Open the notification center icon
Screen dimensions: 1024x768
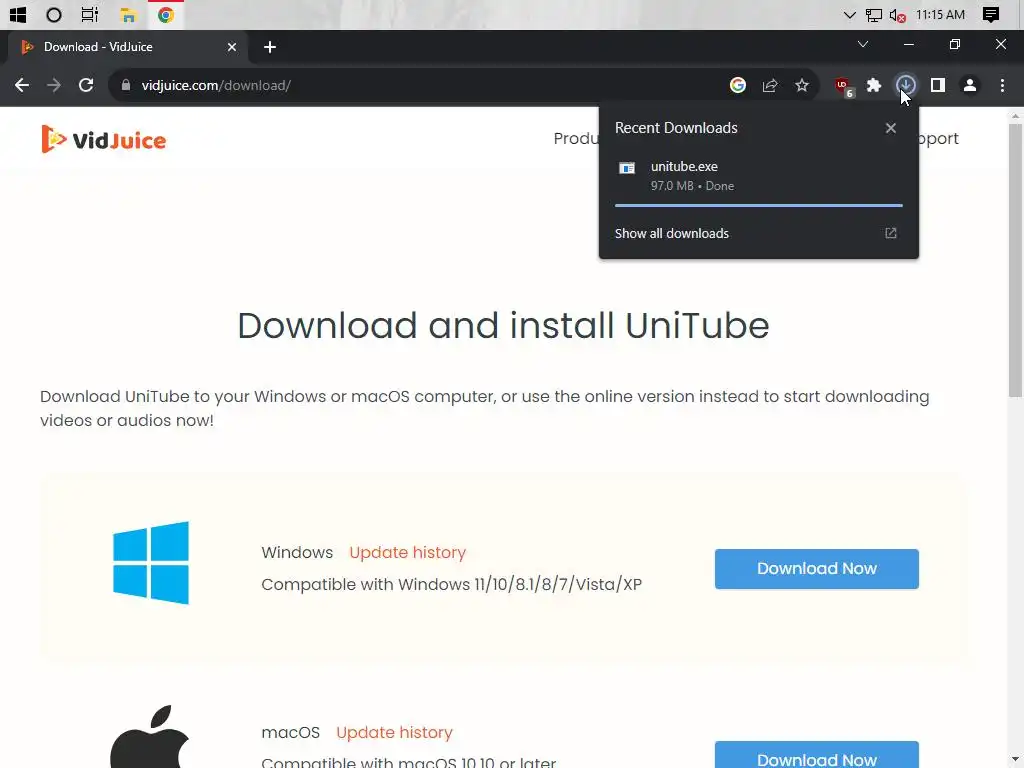click(x=991, y=15)
